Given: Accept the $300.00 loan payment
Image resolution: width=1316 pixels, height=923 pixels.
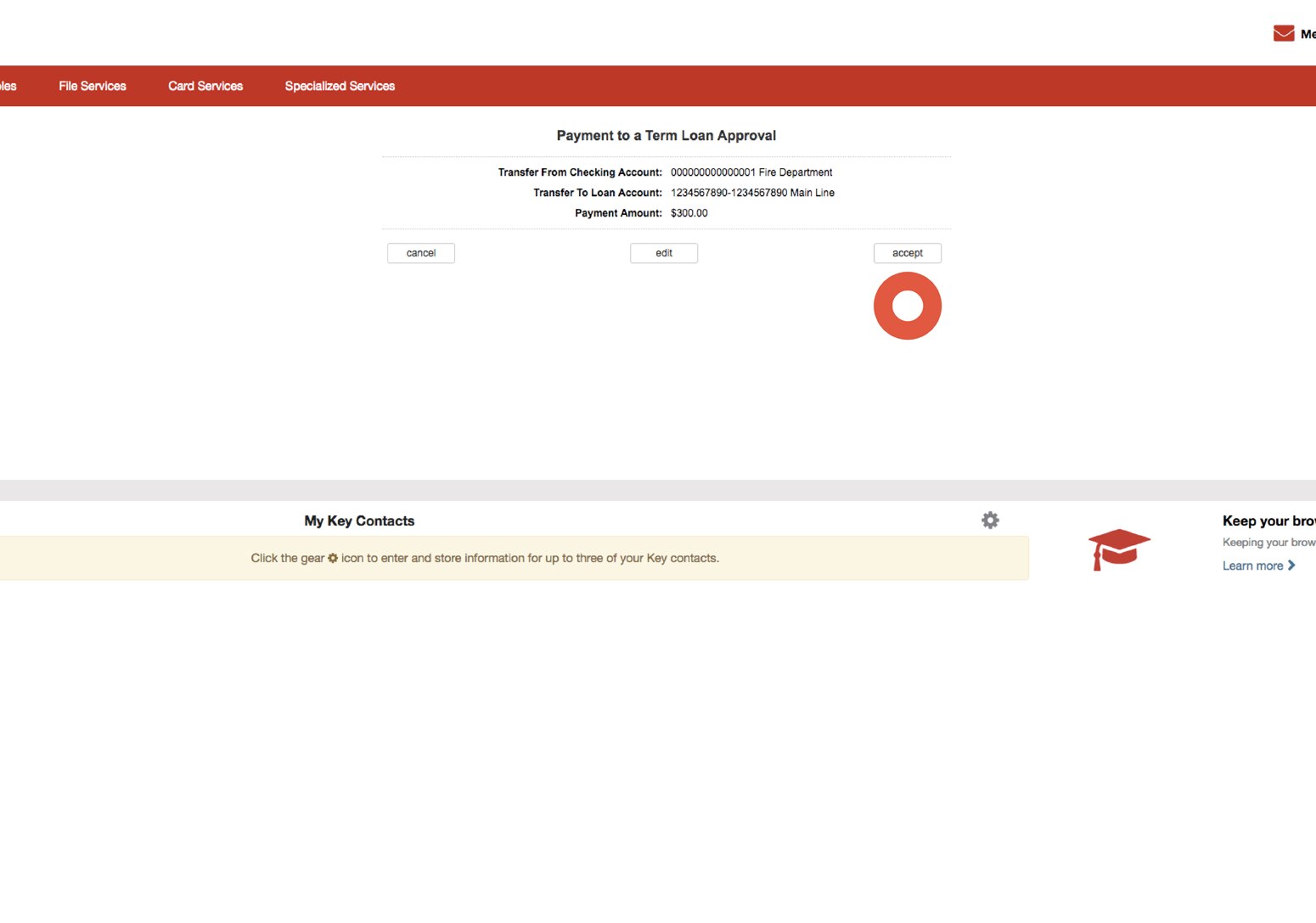Looking at the screenshot, I should tap(907, 252).
